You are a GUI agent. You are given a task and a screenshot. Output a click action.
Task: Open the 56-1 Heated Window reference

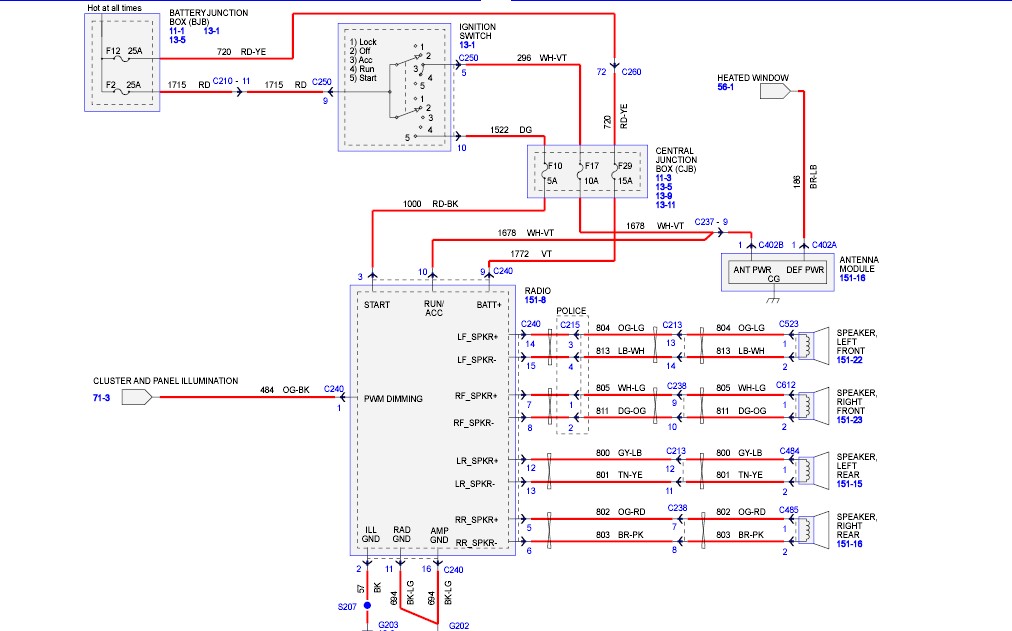[x=725, y=86]
